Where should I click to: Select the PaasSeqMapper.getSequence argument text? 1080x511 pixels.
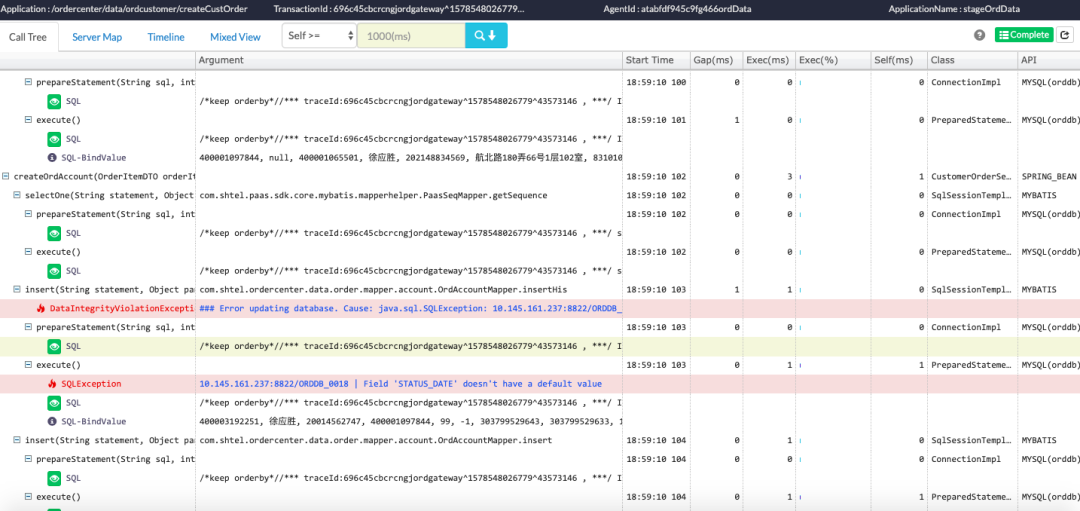click(x=373, y=196)
